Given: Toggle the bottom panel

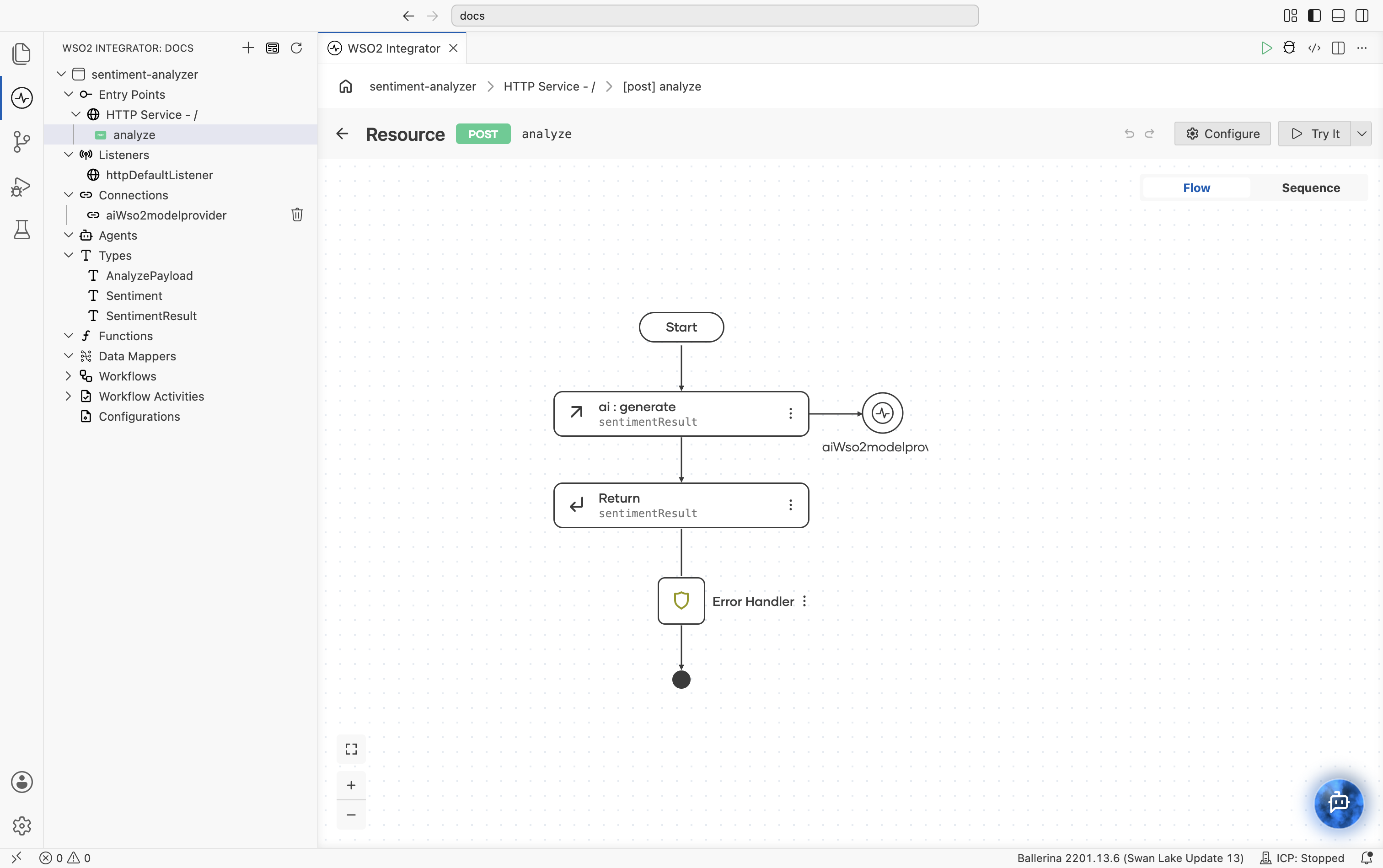Looking at the screenshot, I should coord(1338,16).
